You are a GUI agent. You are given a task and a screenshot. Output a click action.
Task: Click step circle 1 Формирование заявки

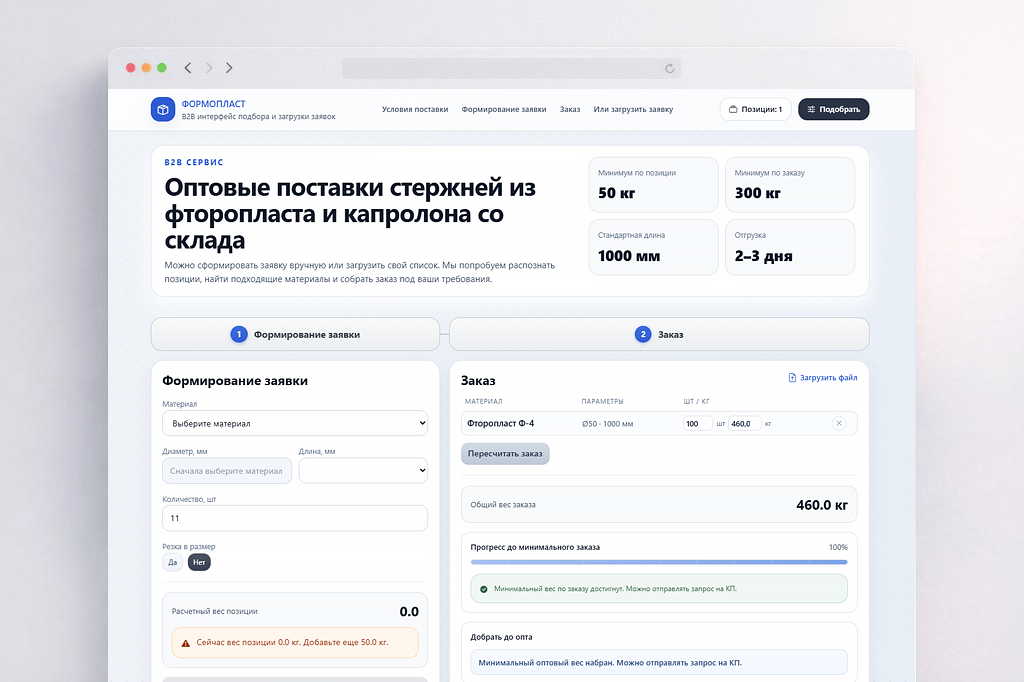(239, 335)
